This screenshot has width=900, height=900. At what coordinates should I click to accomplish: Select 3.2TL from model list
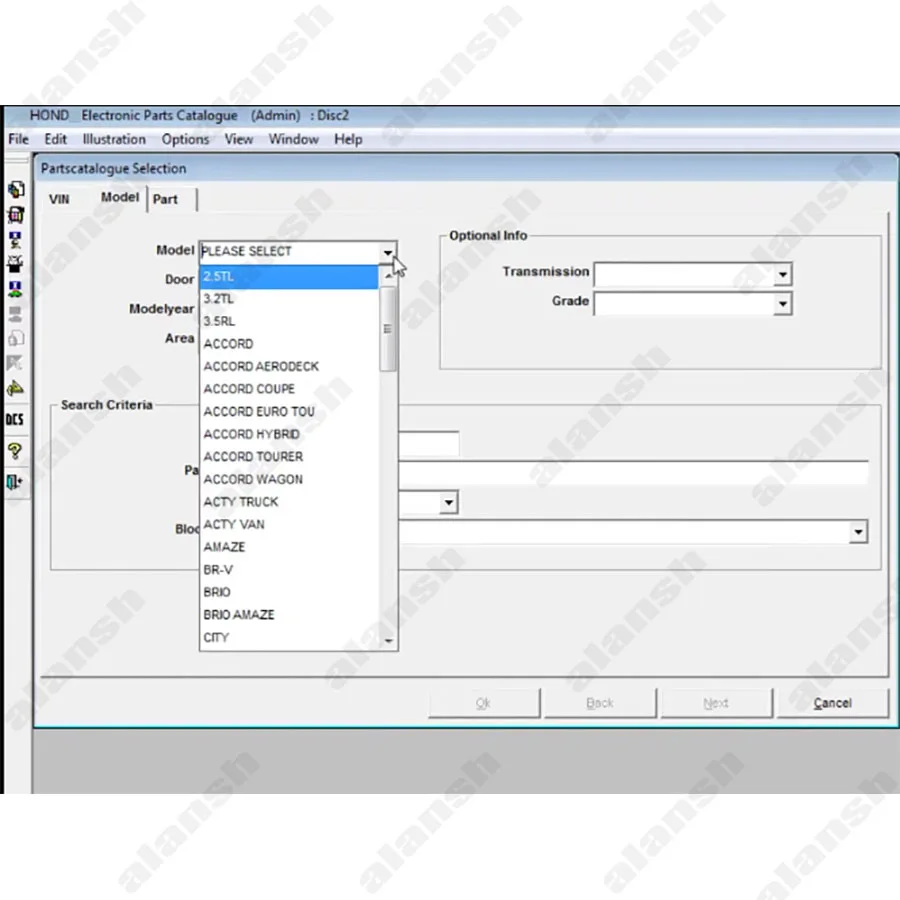coord(289,299)
